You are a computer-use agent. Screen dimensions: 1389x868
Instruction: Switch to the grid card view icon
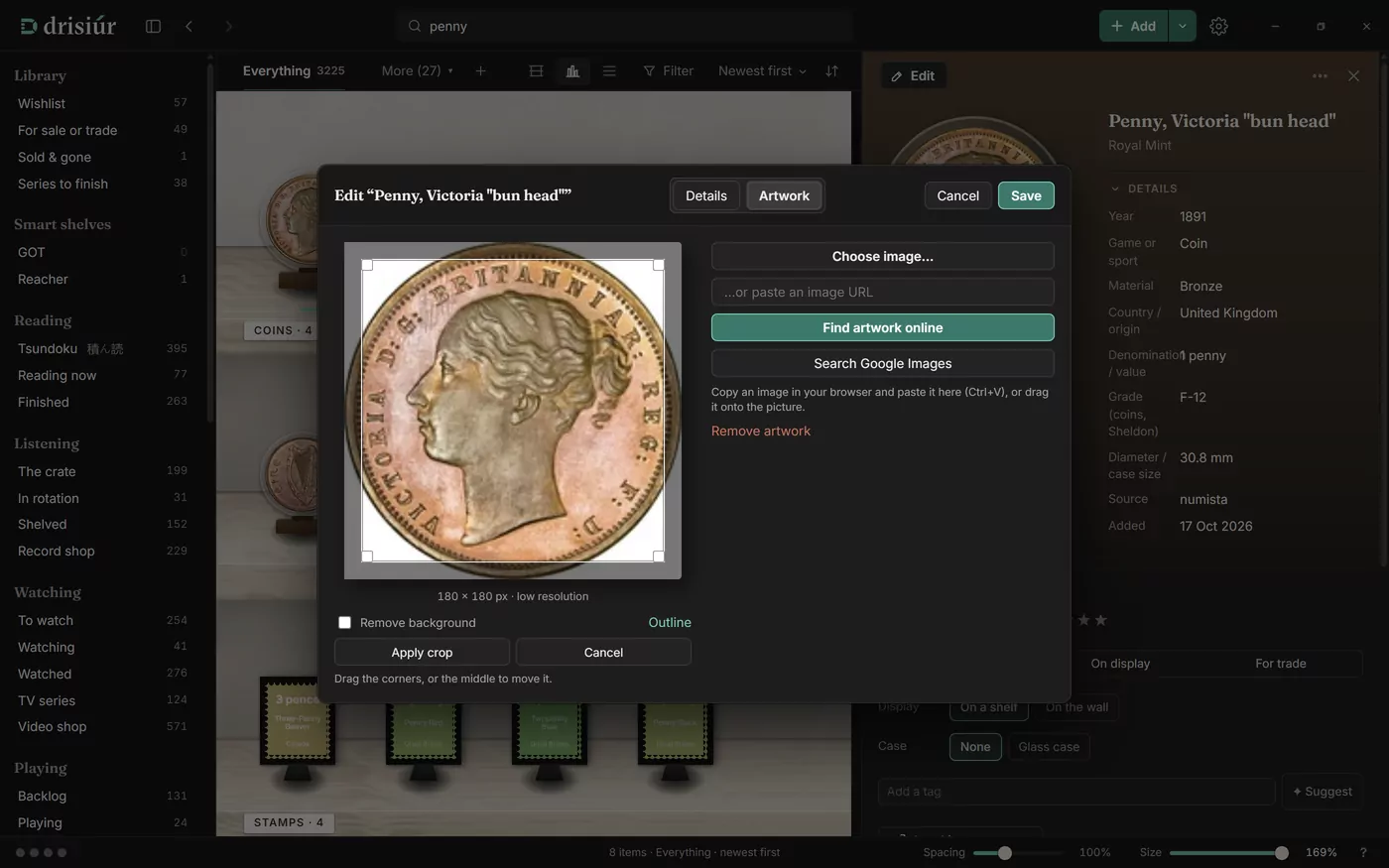click(x=536, y=70)
